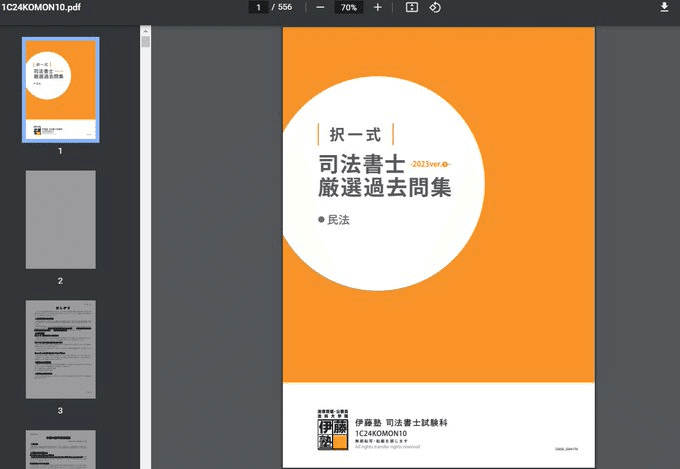Click the cover text 厳選過去問集
Image resolution: width=680 pixels, height=469 pixels.
click(x=385, y=187)
